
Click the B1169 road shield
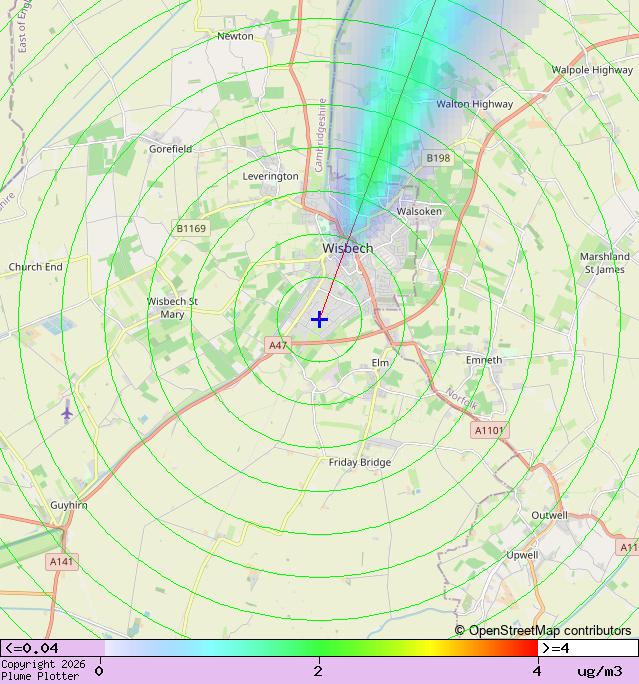coord(191,229)
